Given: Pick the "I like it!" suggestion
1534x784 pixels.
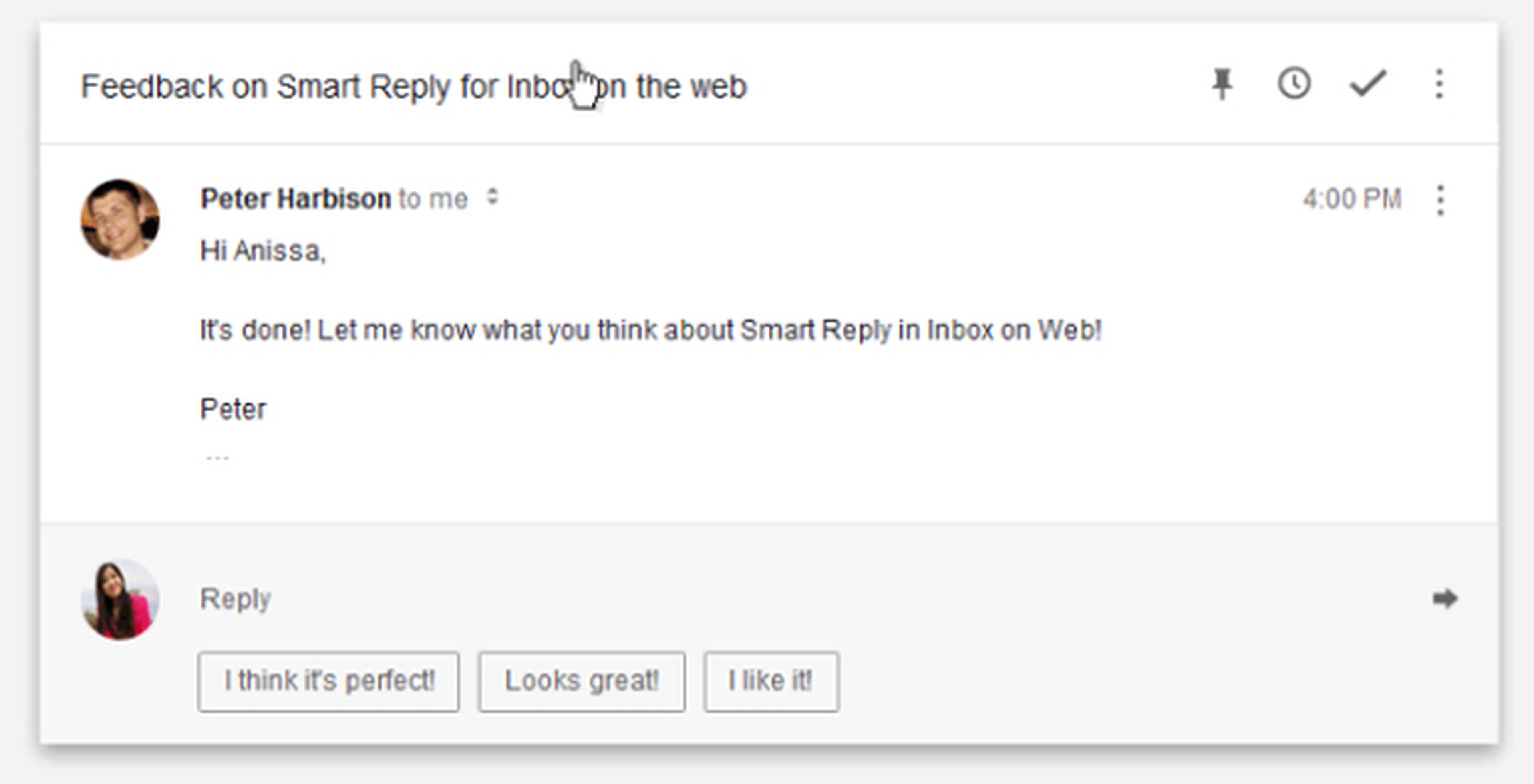Looking at the screenshot, I should [x=771, y=682].
